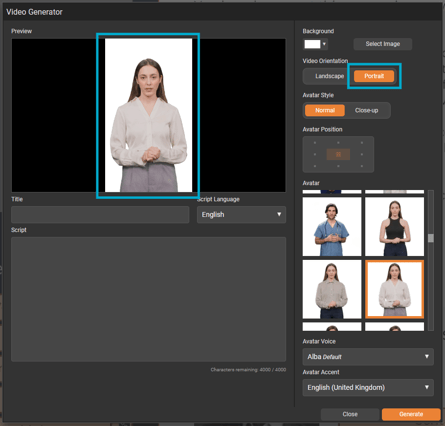
Task: Set avatar style to Normal
Action: 325,110
